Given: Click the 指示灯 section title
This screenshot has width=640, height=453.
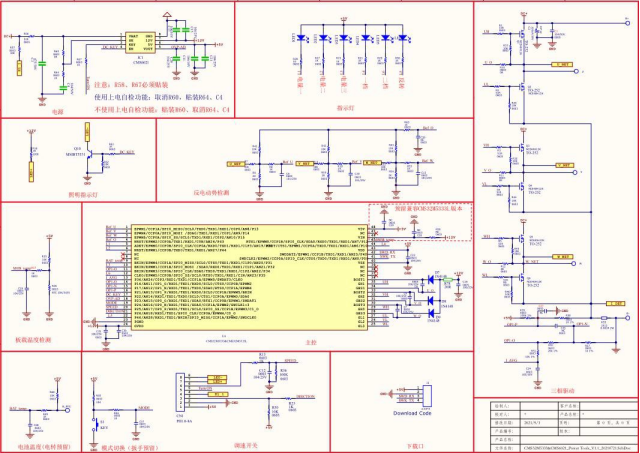Looking at the screenshot, I should [x=344, y=108].
